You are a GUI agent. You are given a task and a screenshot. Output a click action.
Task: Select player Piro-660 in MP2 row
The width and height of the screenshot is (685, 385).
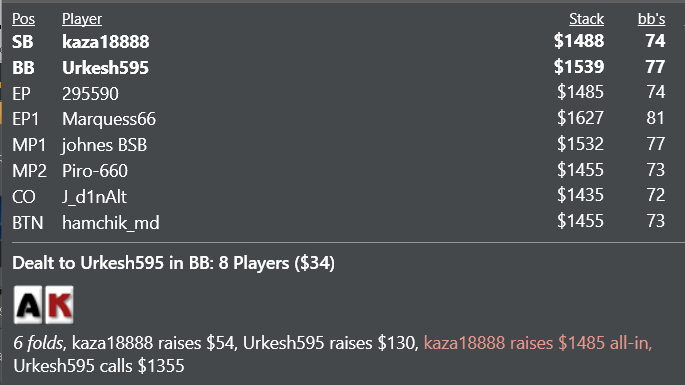click(x=95, y=171)
